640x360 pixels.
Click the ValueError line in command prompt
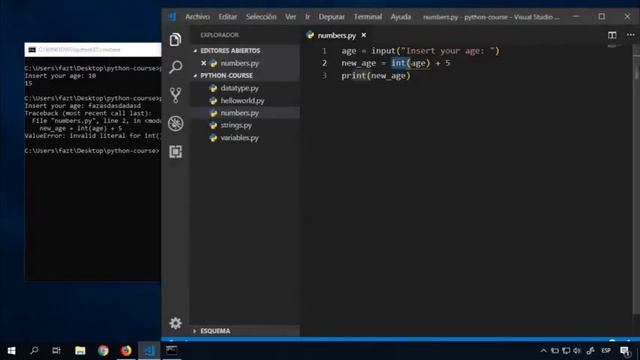[x=93, y=136]
